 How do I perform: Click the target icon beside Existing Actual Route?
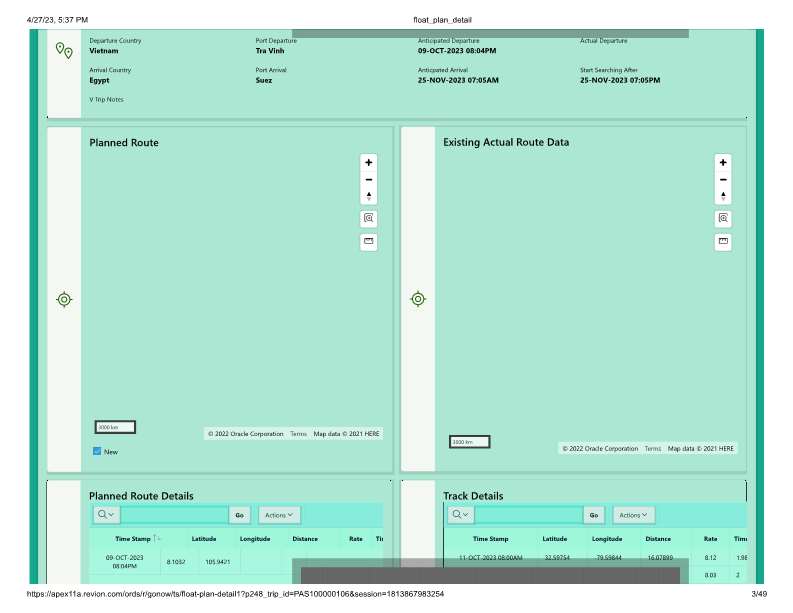pyautogui.click(x=418, y=299)
